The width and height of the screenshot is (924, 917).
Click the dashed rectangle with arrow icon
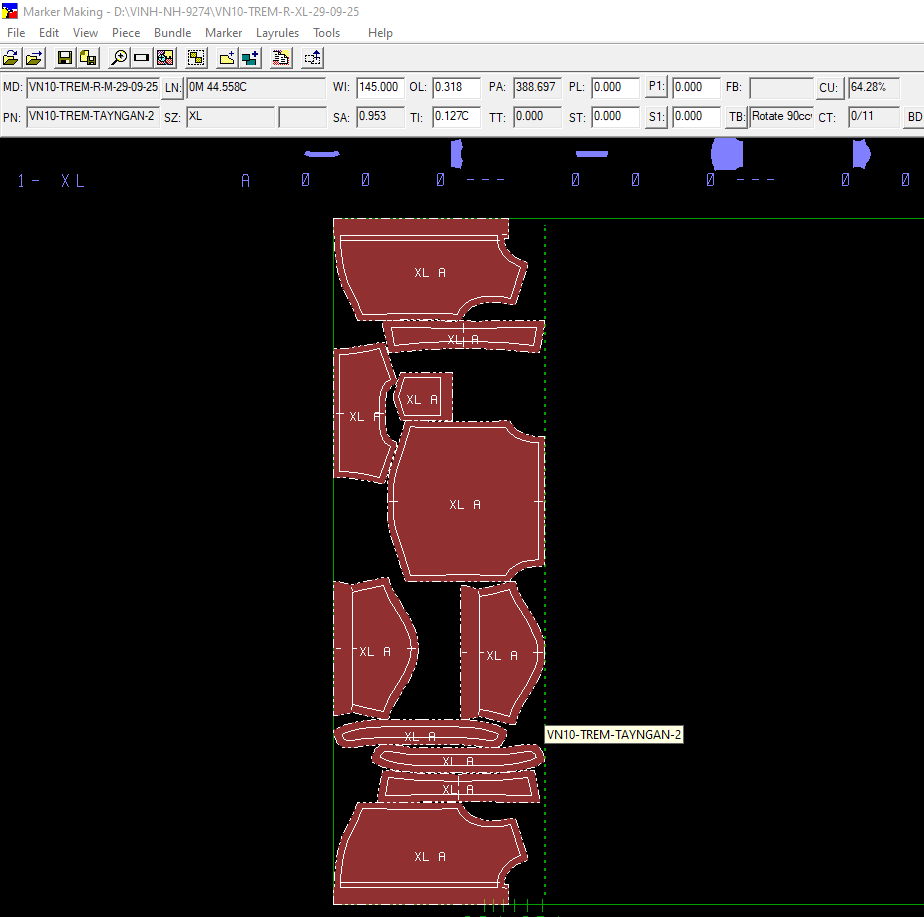coord(313,58)
